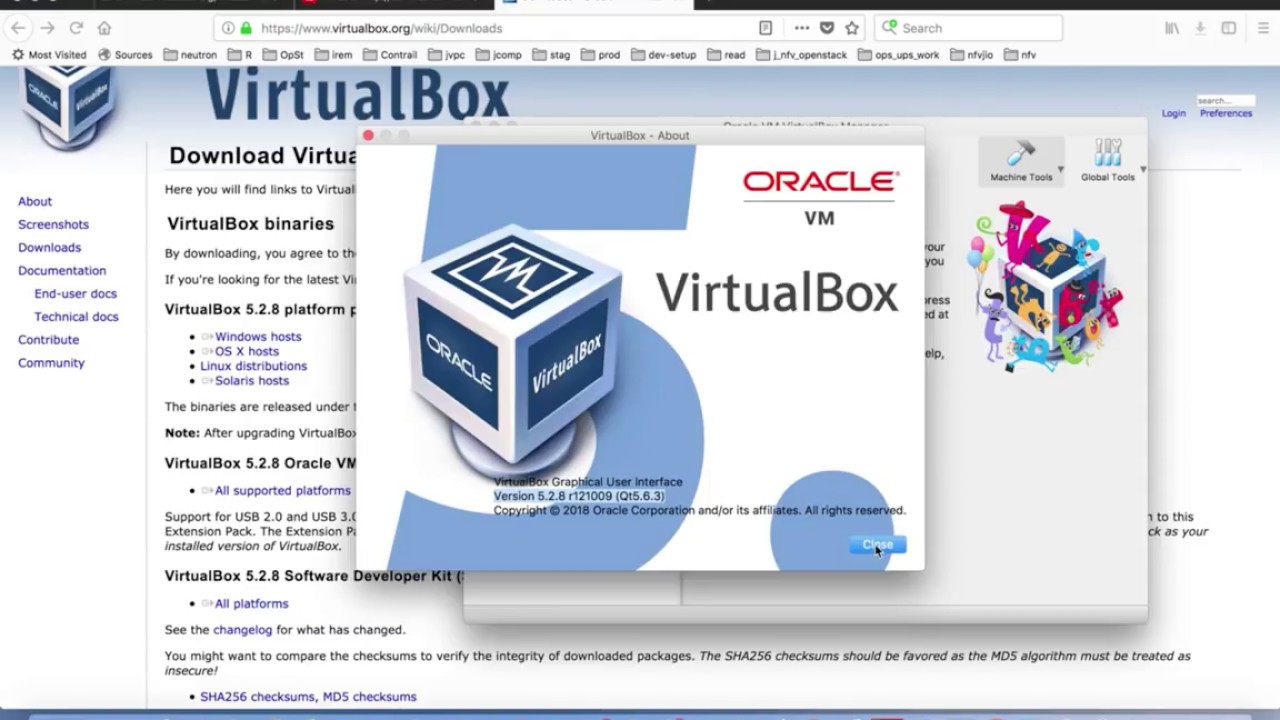Open the Contribute sidebar link
Viewport: 1280px width, 720px height.
click(x=48, y=339)
